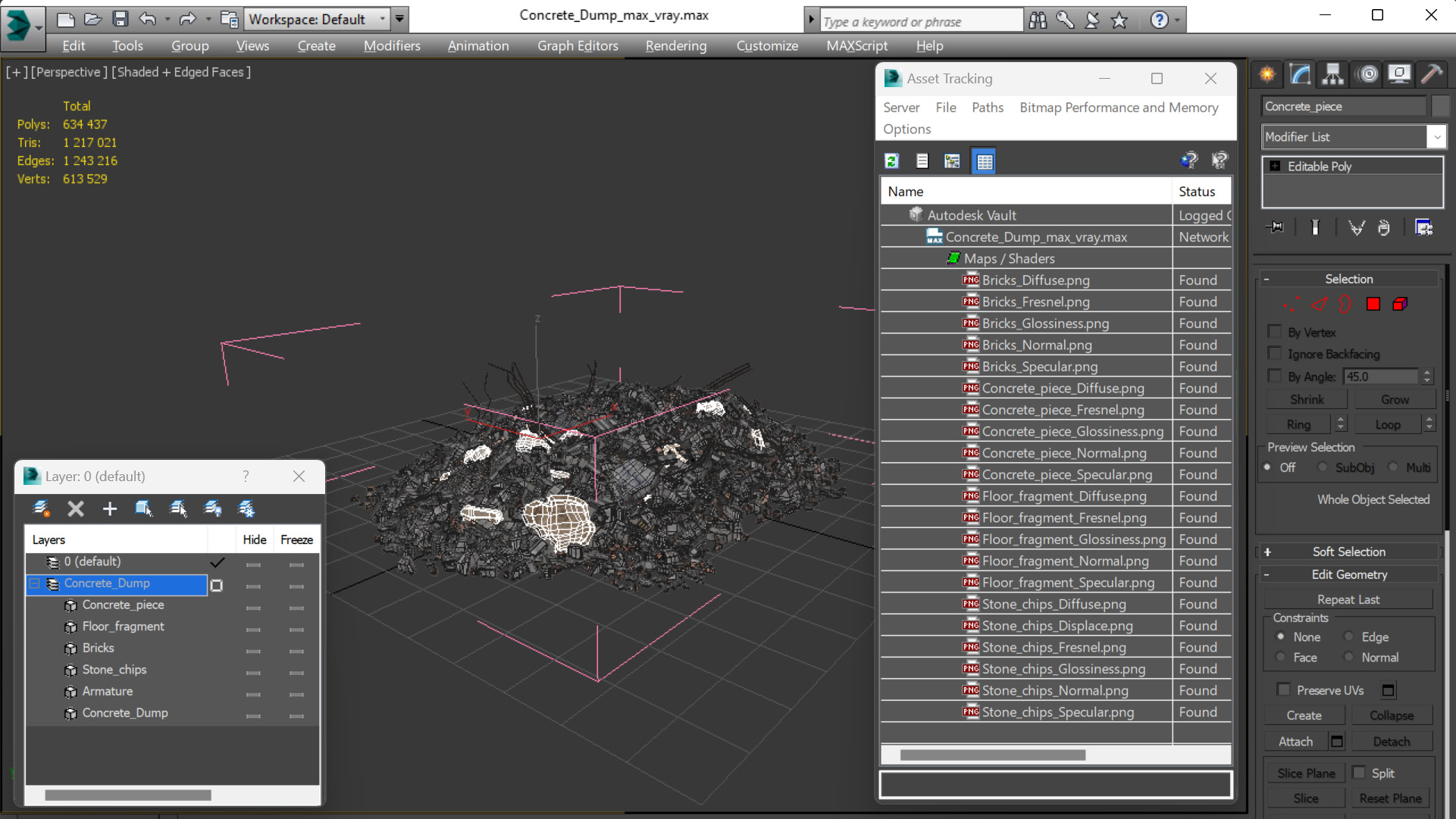Click the Slice Plane button

(x=1306, y=773)
